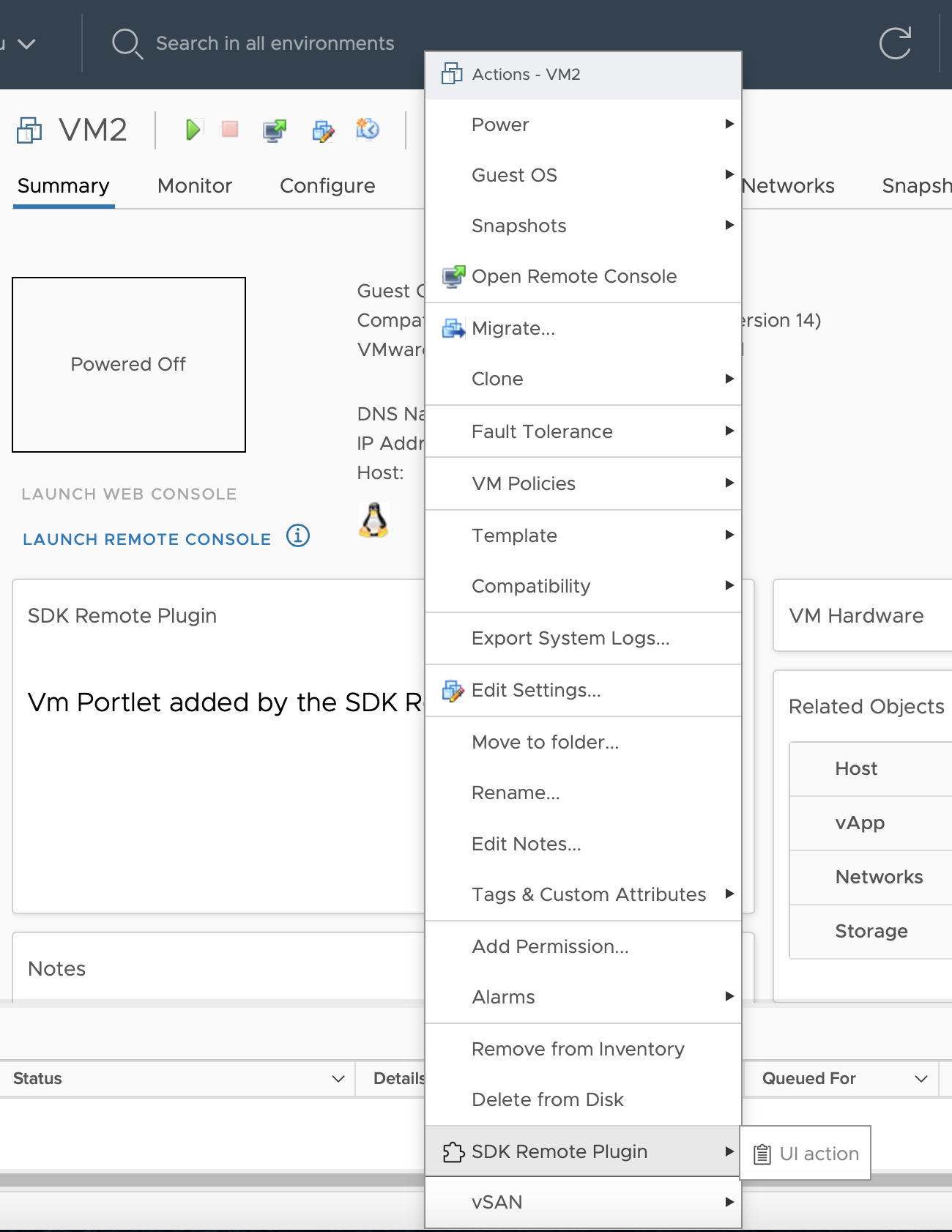This screenshot has height=1232, width=952.
Task: Click the Open Remote Console menu icon
Action: pyautogui.click(x=453, y=277)
